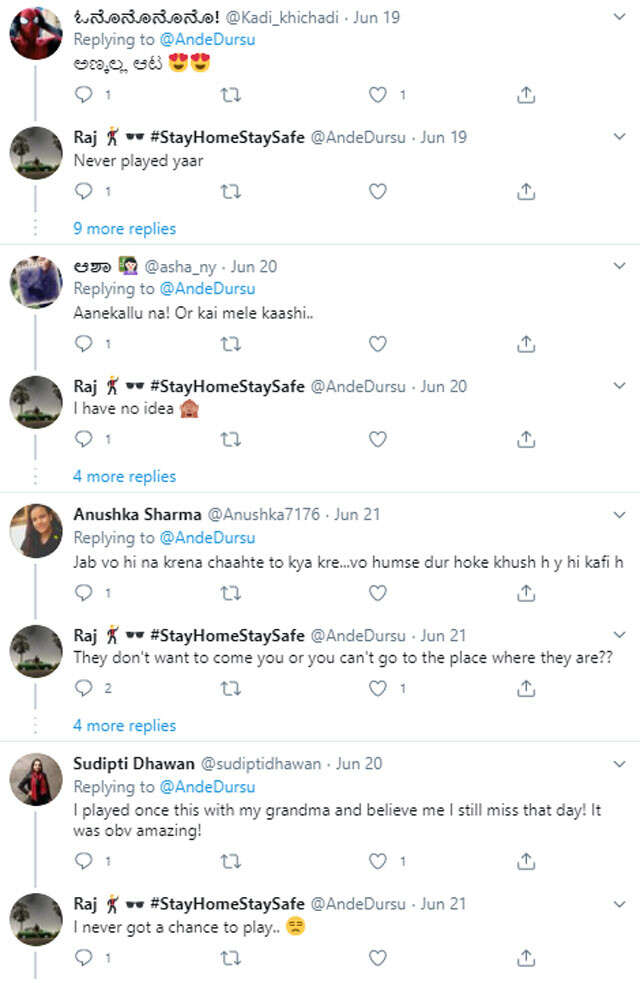Image resolution: width=640 pixels, height=983 pixels.
Task: Open more options for Kadi_khichadi's tweet
Action: (x=618, y=18)
